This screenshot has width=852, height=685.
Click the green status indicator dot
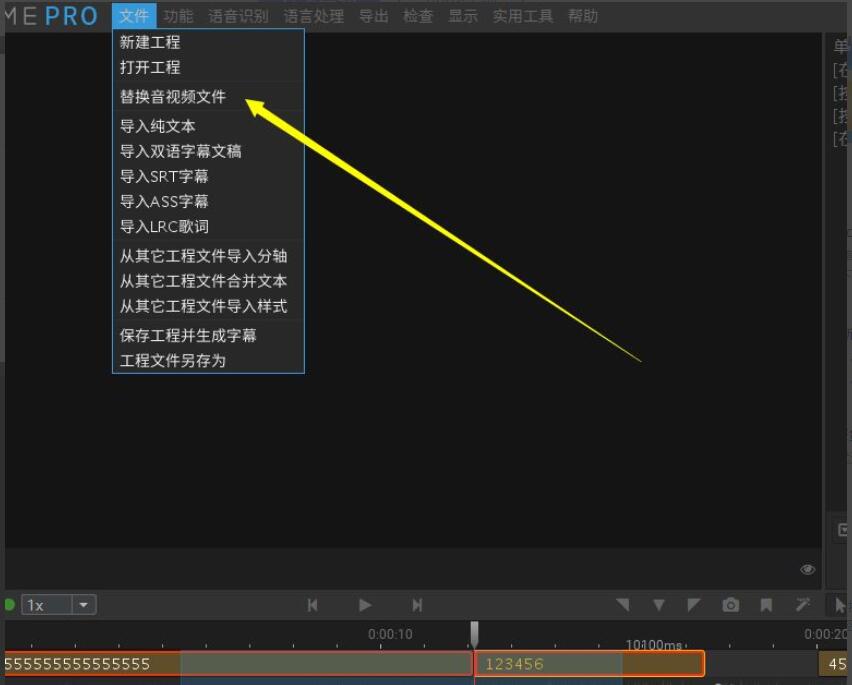click(x=9, y=605)
